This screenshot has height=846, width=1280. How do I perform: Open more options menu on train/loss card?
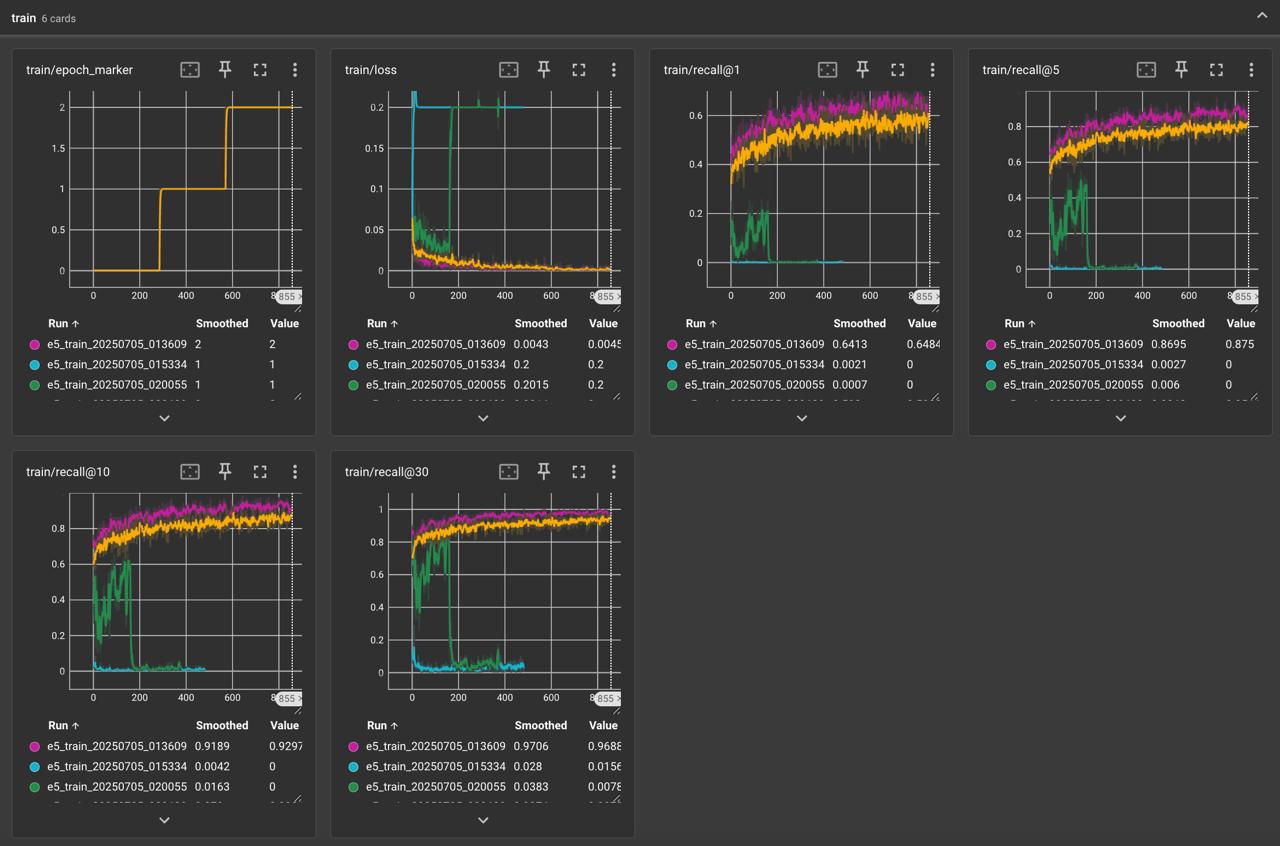click(613, 69)
